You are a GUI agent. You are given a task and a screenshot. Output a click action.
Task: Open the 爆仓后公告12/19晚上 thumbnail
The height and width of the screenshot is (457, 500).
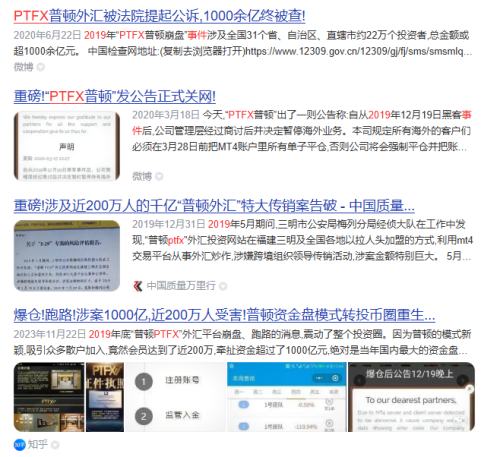coord(412,397)
